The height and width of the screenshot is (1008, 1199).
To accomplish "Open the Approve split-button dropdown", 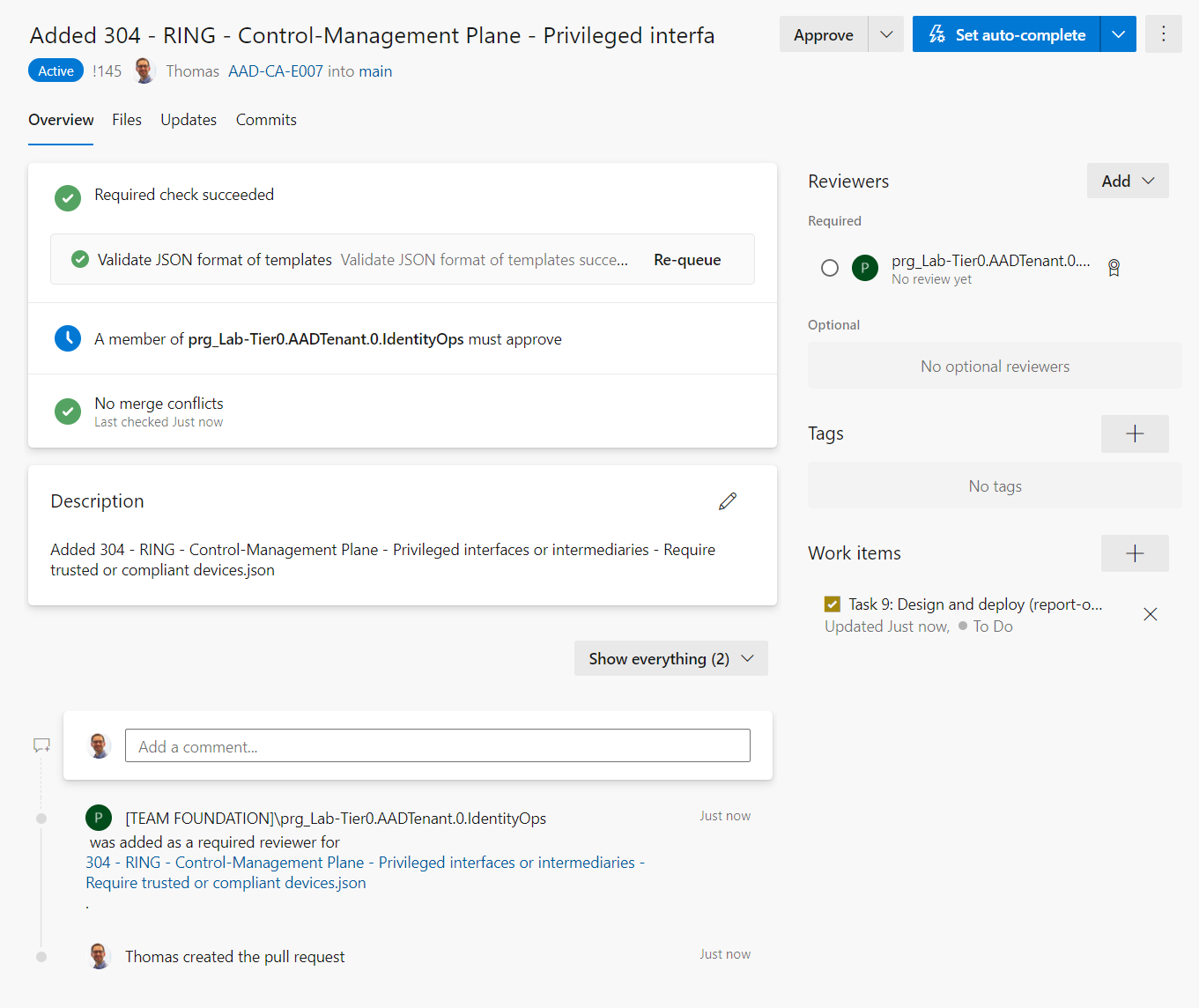I will click(885, 33).
